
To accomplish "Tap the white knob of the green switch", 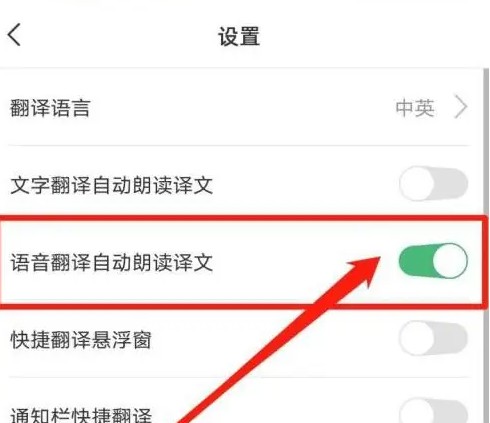I will click(450, 261).
